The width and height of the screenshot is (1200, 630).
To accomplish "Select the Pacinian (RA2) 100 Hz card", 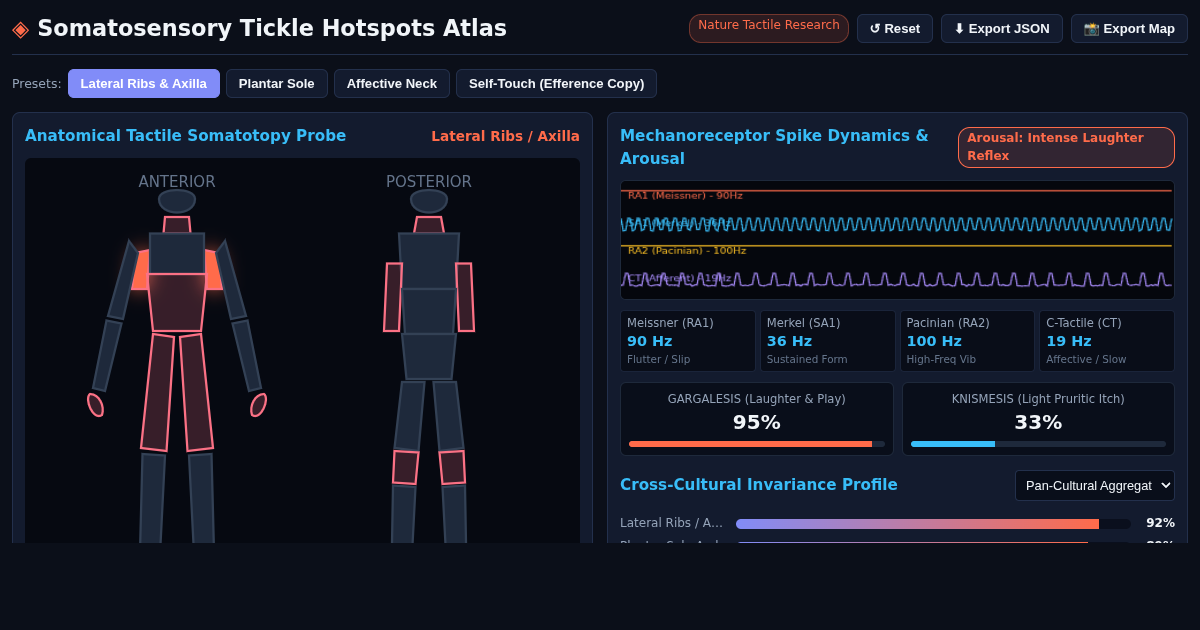I will point(967,341).
